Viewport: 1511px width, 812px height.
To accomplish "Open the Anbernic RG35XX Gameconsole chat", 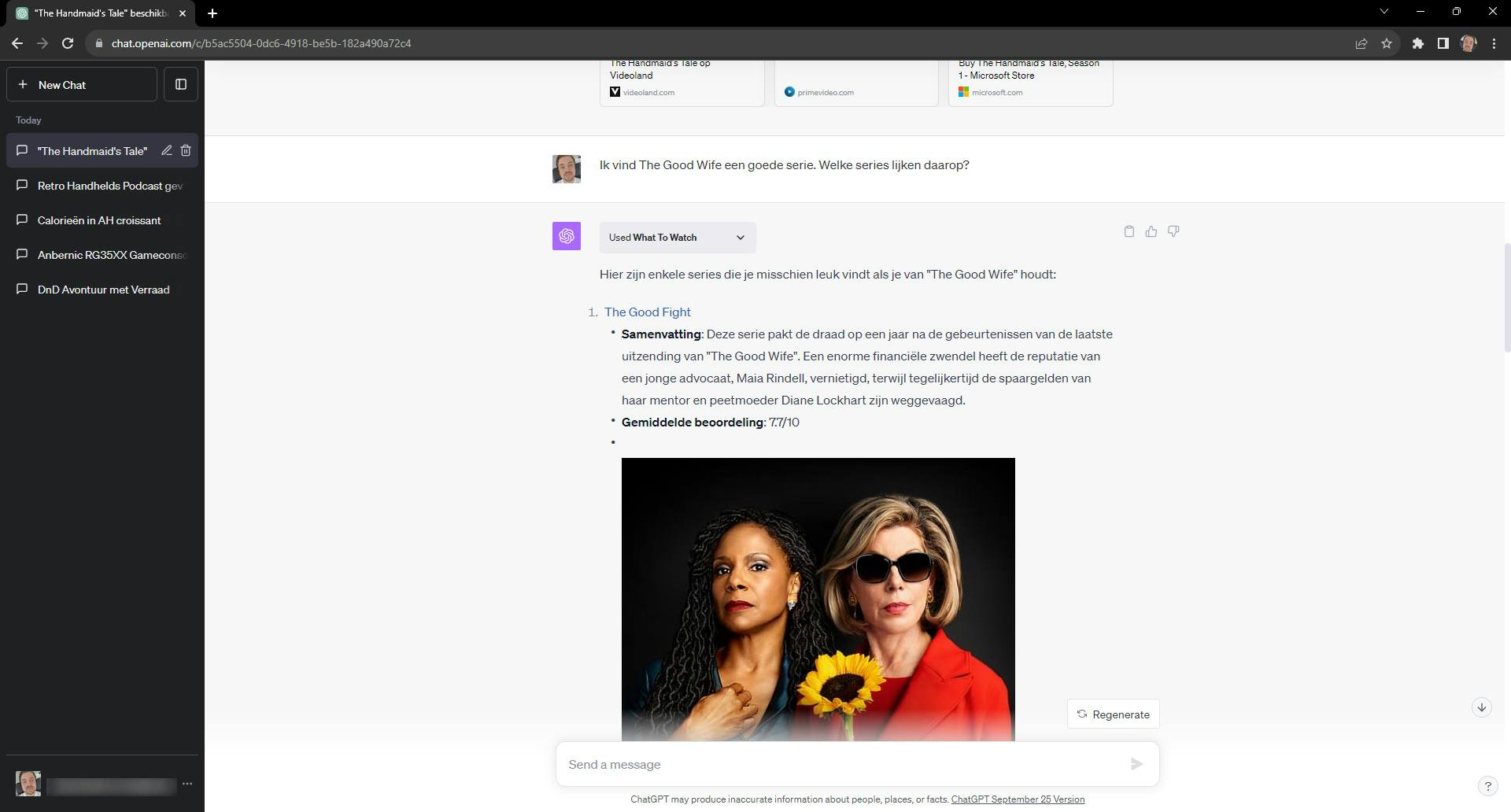I will pos(102,255).
